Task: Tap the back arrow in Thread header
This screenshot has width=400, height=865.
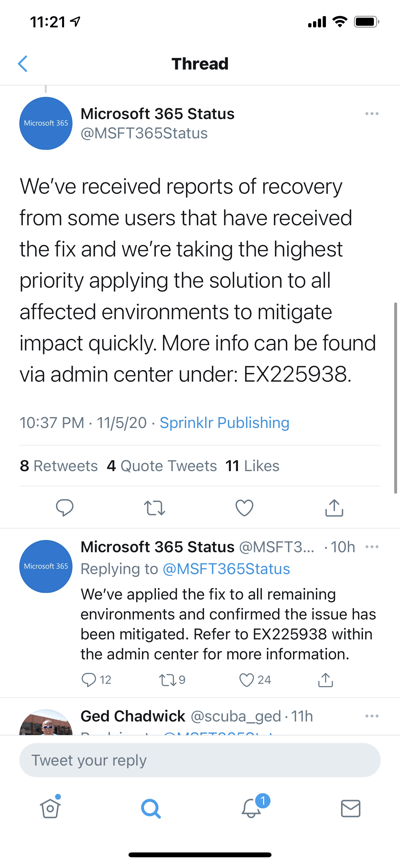Action: click(x=23, y=63)
